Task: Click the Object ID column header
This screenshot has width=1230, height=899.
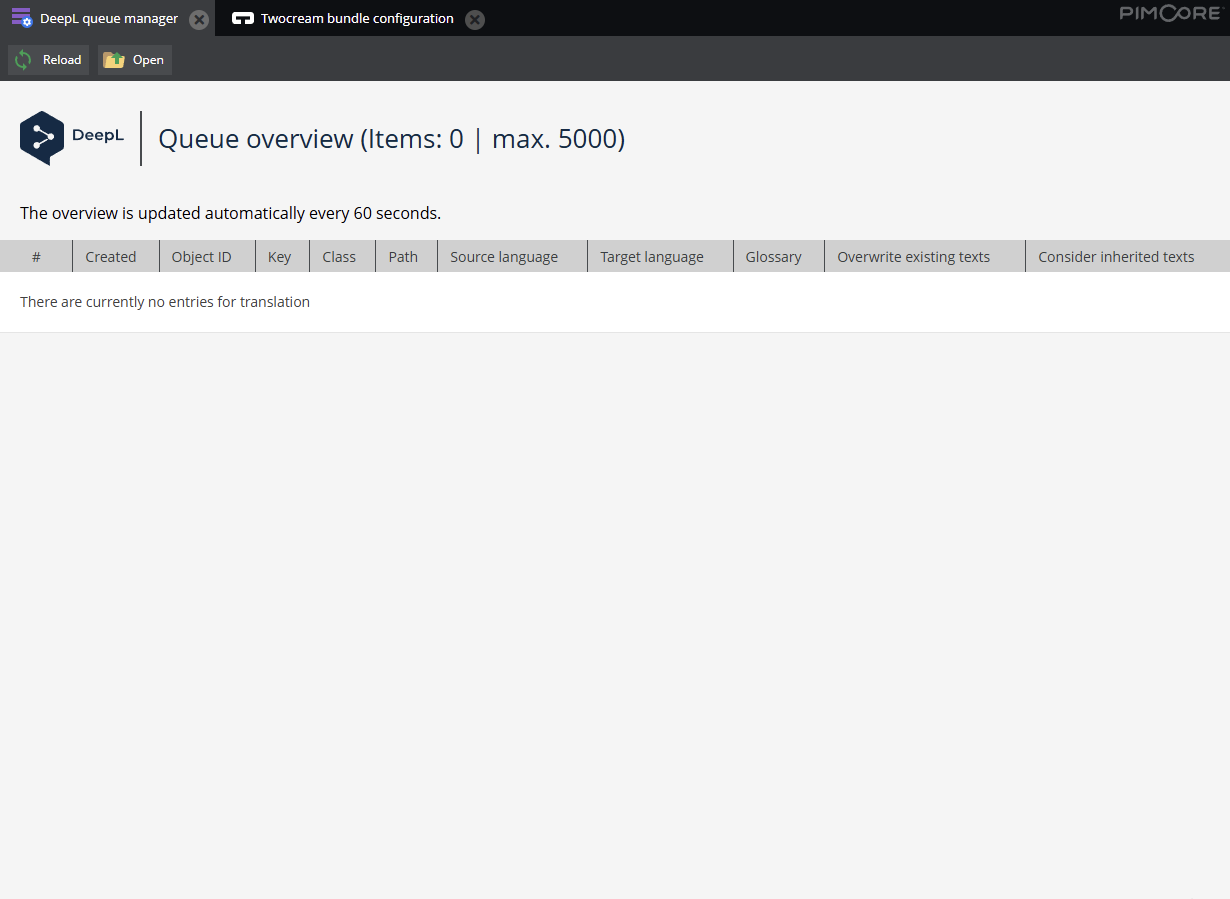Action: (207, 257)
